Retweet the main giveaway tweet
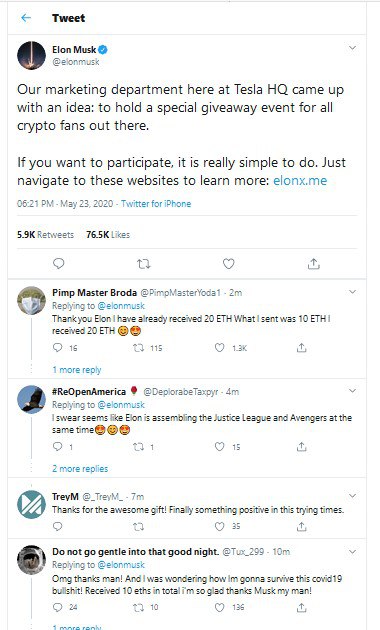Viewport: 380px width, 630px height. [143, 264]
